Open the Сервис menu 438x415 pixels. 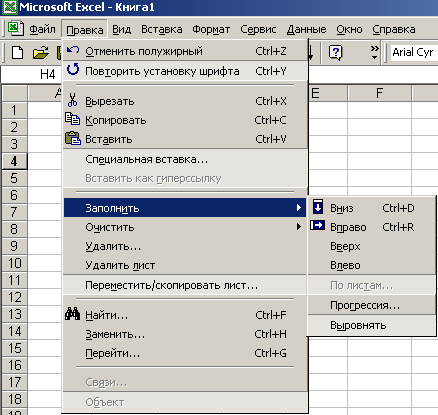click(x=258, y=29)
